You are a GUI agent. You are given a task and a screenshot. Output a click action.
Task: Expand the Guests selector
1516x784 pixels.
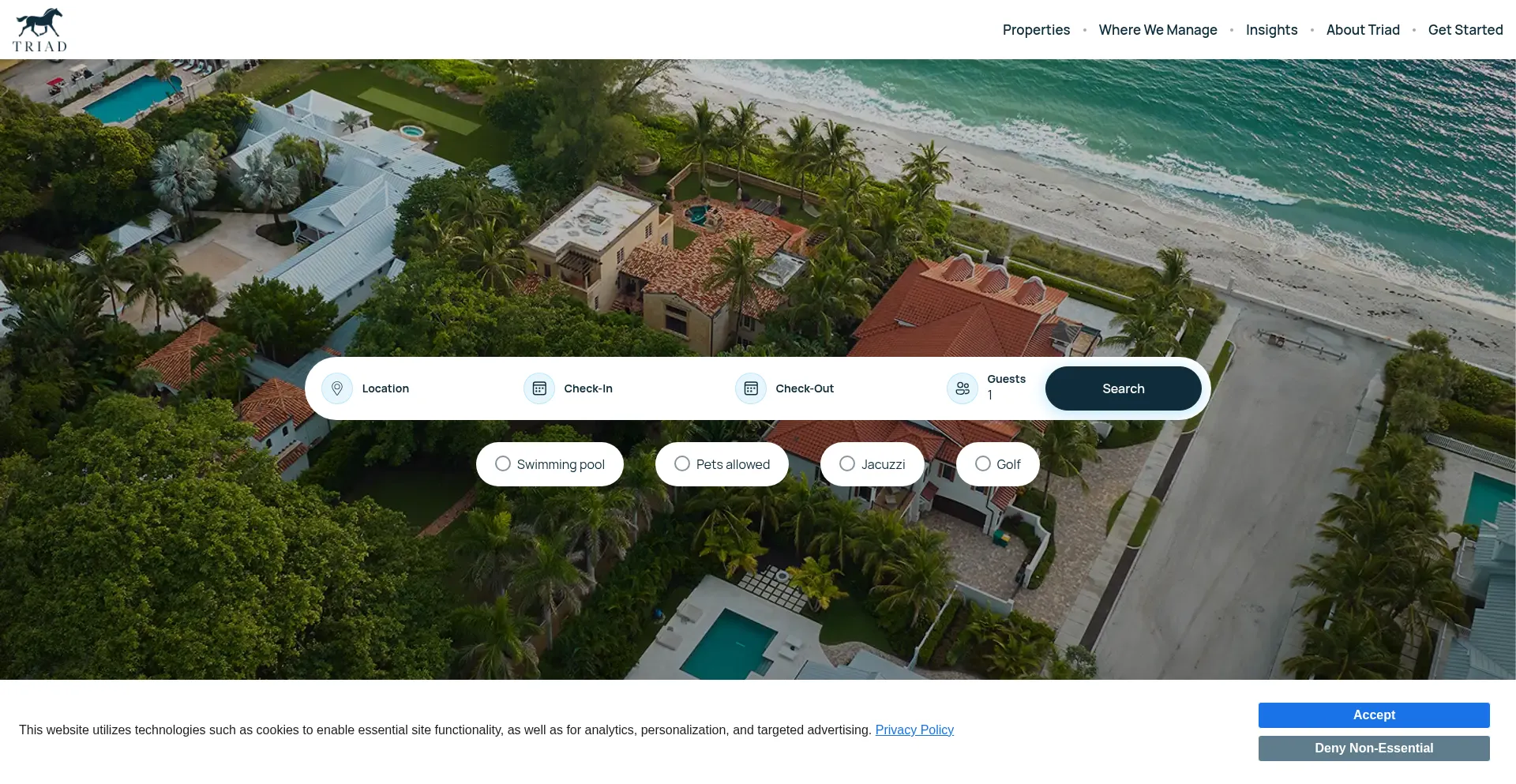click(989, 388)
